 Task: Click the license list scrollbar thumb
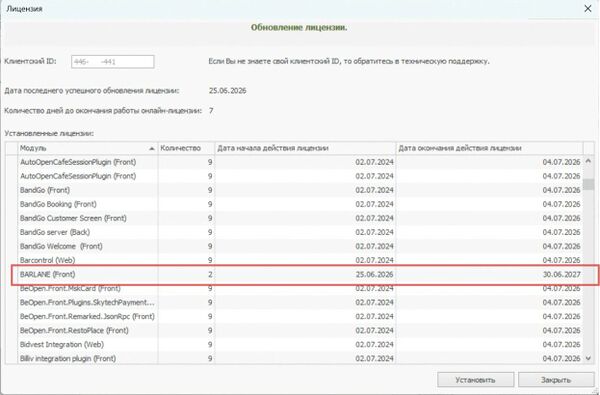pos(589,184)
